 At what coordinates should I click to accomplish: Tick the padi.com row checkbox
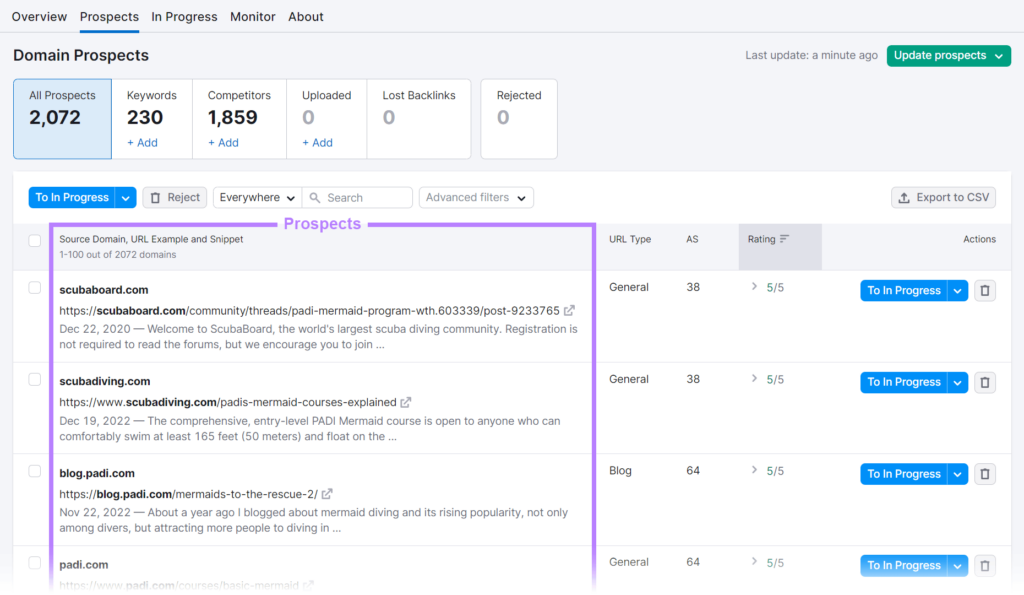click(x=35, y=562)
